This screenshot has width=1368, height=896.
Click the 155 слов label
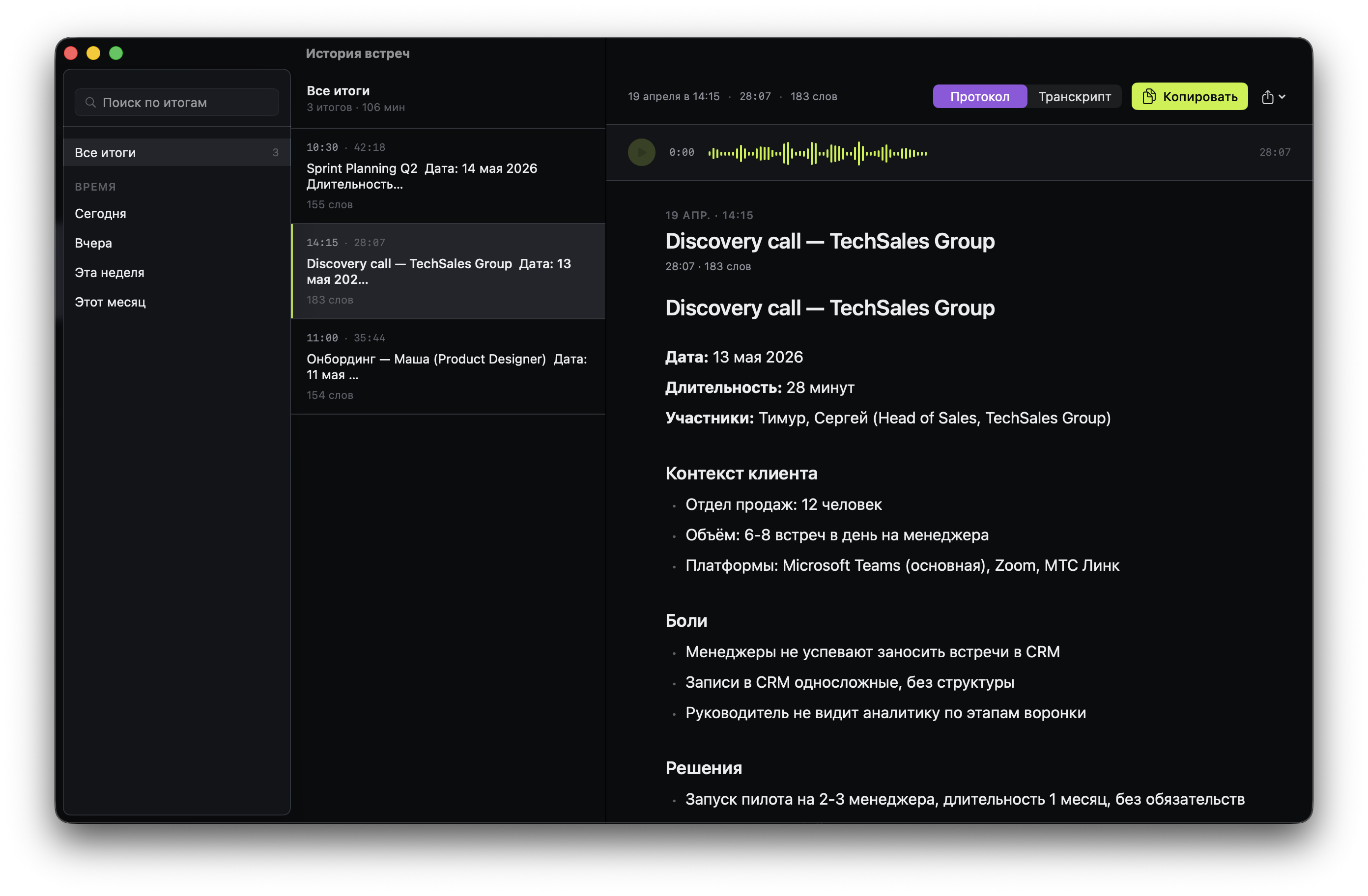(329, 205)
